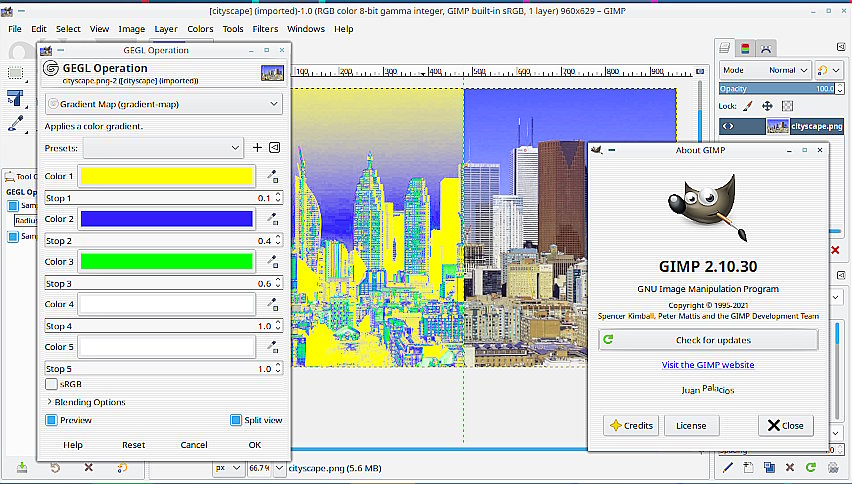Edit brush pencil icon in brushes panel
The height and width of the screenshot is (484, 852).
(x=728, y=467)
